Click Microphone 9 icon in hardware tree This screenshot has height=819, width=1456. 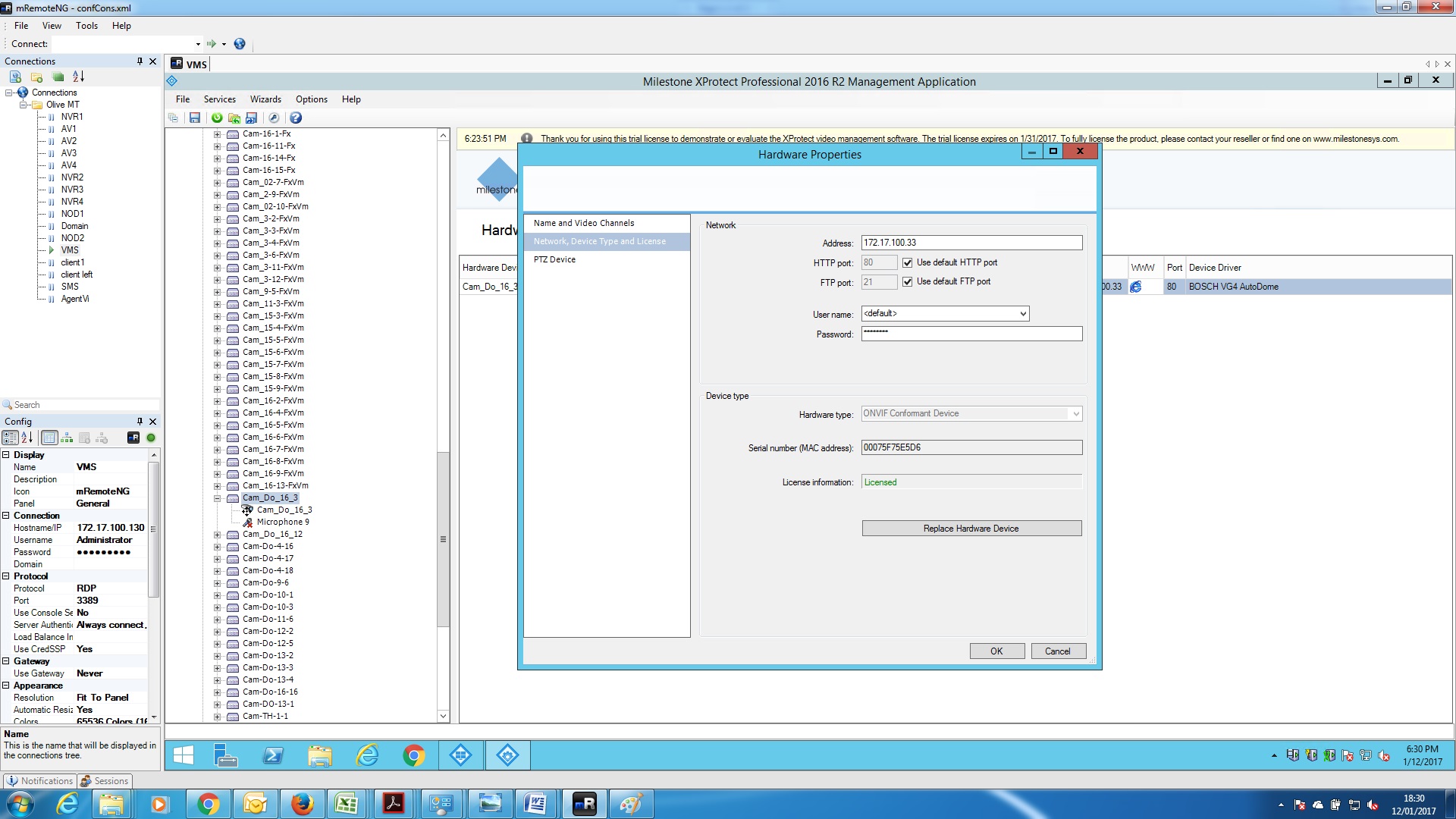click(x=248, y=522)
